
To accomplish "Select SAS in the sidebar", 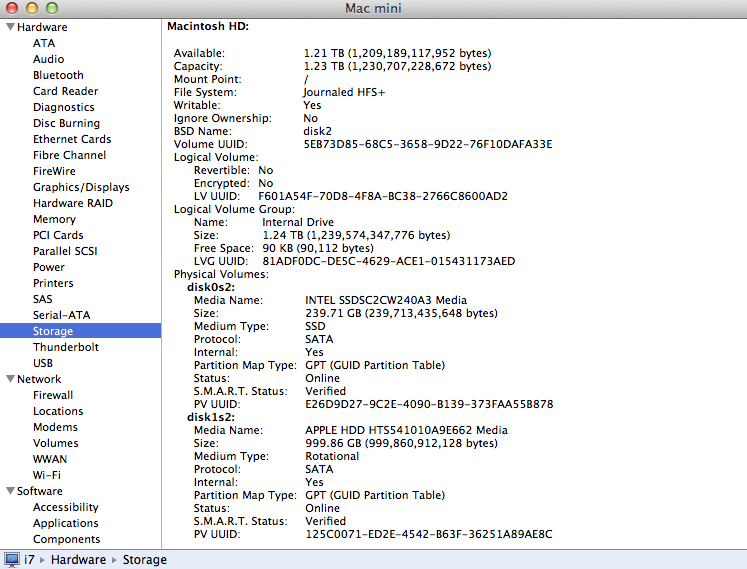I will 42,299.
